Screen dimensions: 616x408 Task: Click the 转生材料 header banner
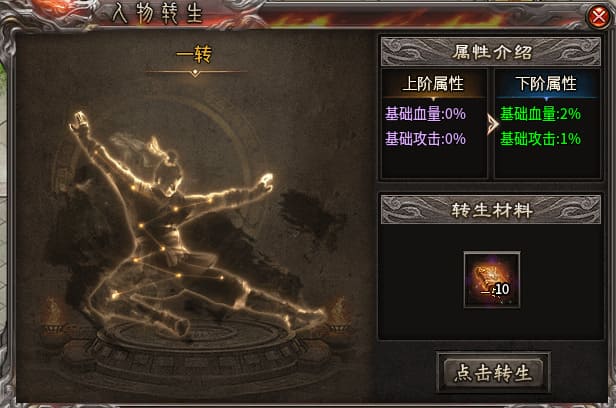point(491,210)
